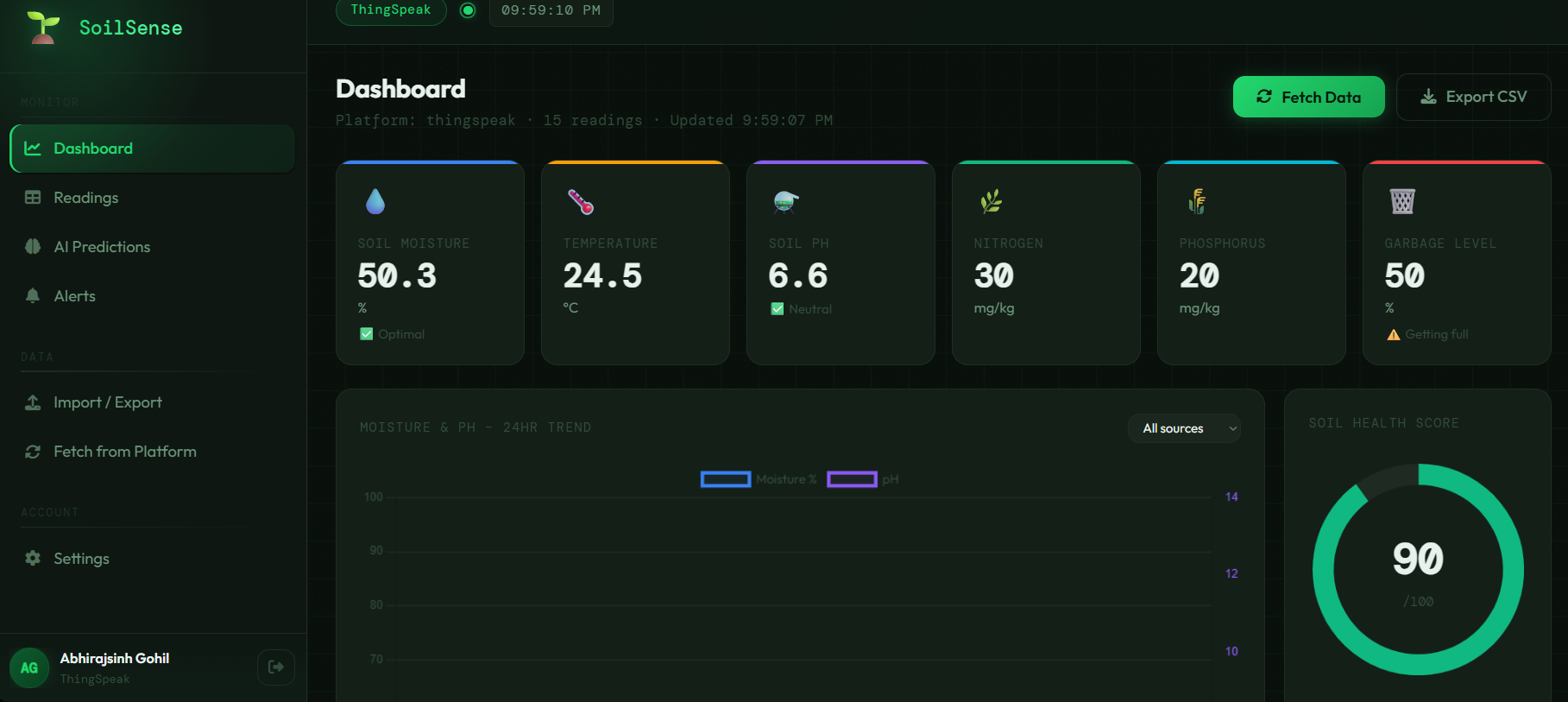
Task: Click the Abhirajsinh Gohil user name
Action: 115,658
